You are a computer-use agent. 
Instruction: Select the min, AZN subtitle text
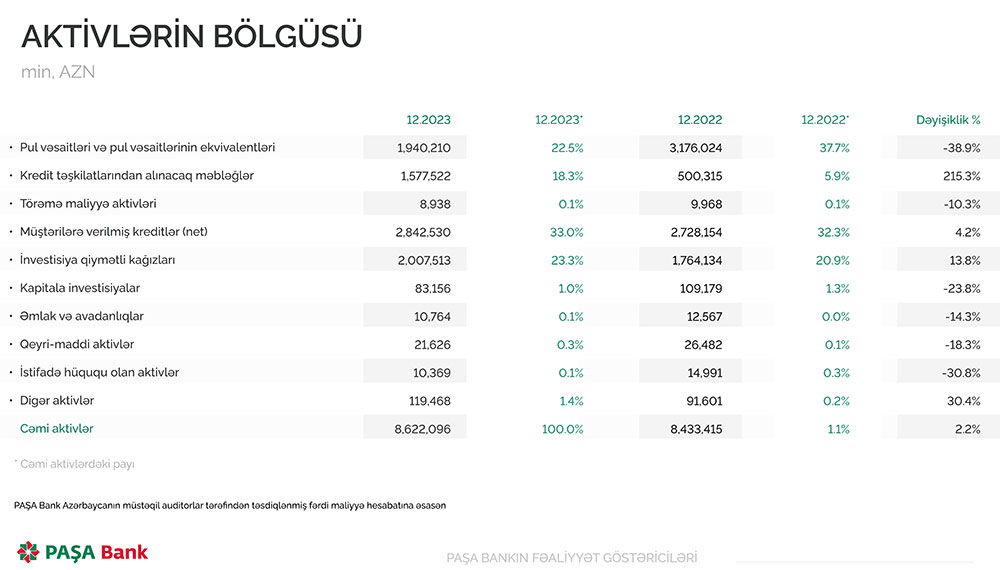58,72
